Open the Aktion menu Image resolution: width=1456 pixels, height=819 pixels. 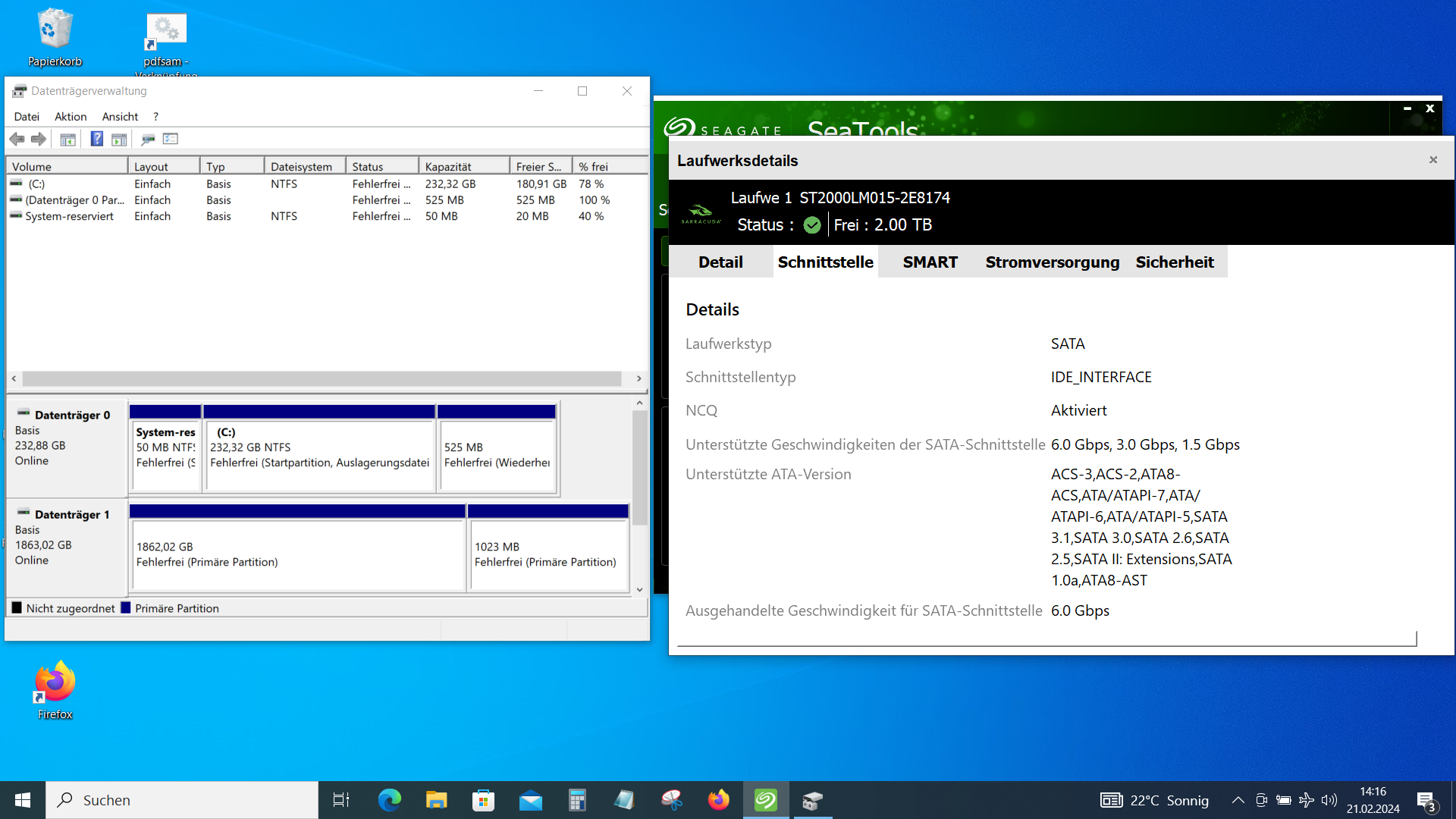(x=71, y=116)
